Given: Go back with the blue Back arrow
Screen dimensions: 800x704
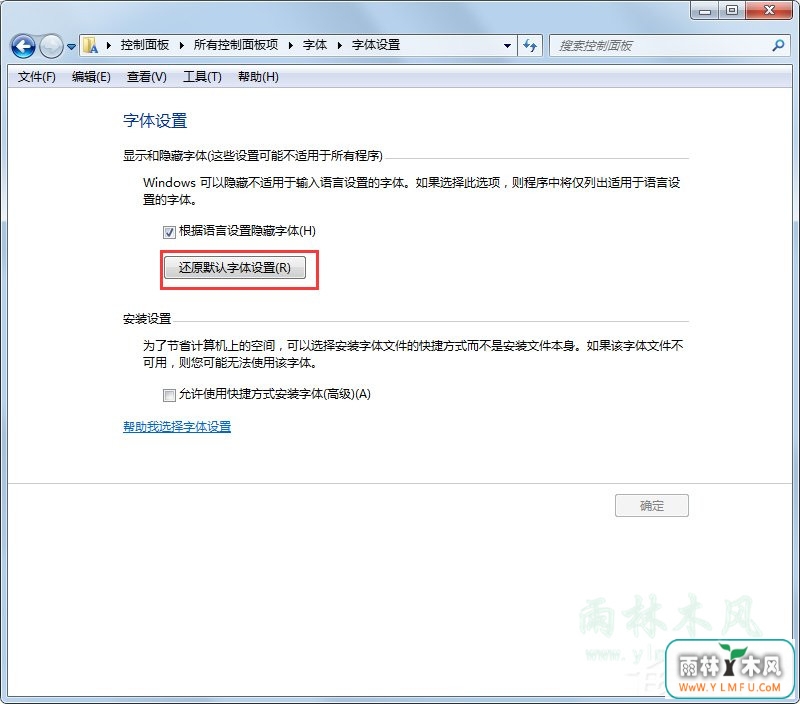Looking at the screenshot, I should pyautogui.click(x=23, y=46).
